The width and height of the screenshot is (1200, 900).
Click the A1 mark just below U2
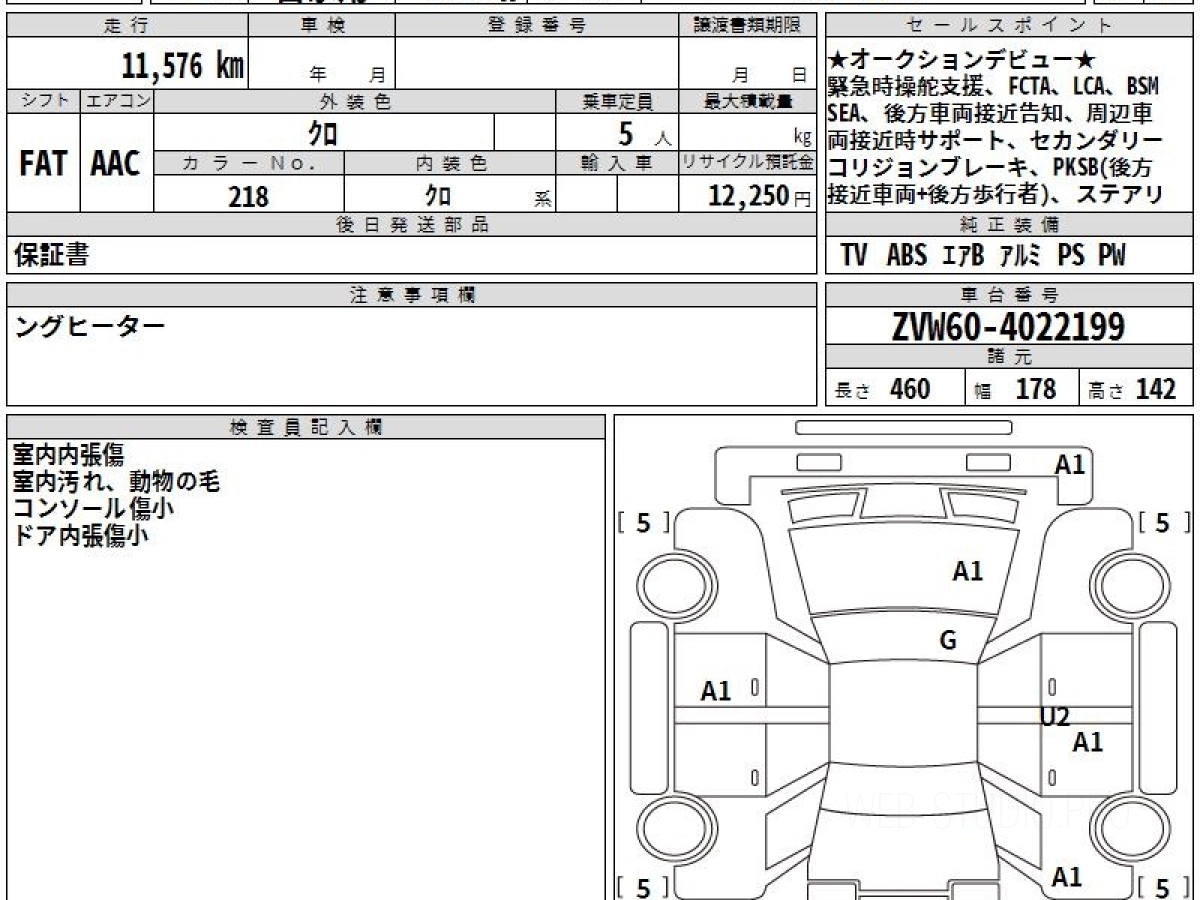pos(1087,742)
